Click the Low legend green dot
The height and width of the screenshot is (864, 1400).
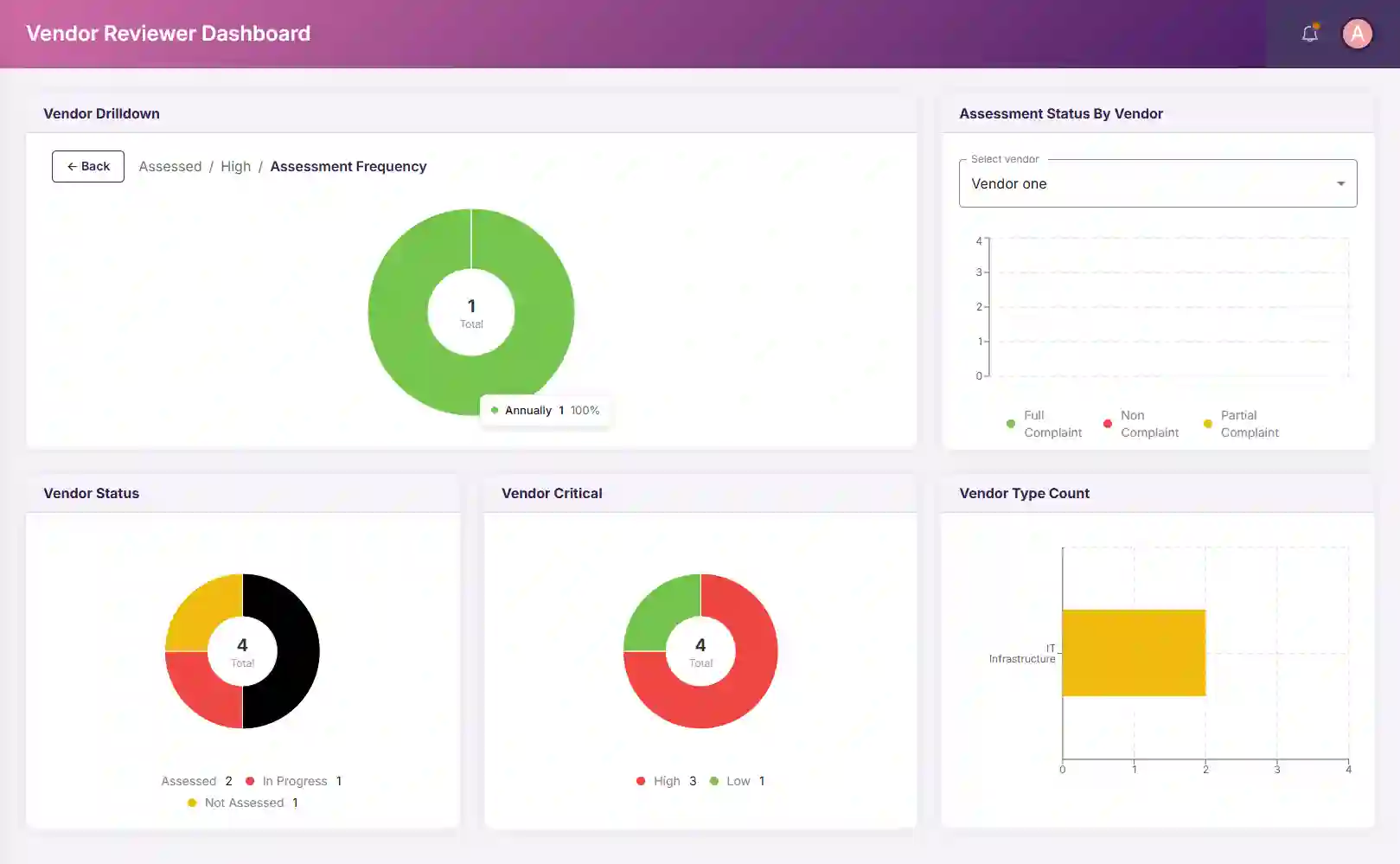click(714, 781)
